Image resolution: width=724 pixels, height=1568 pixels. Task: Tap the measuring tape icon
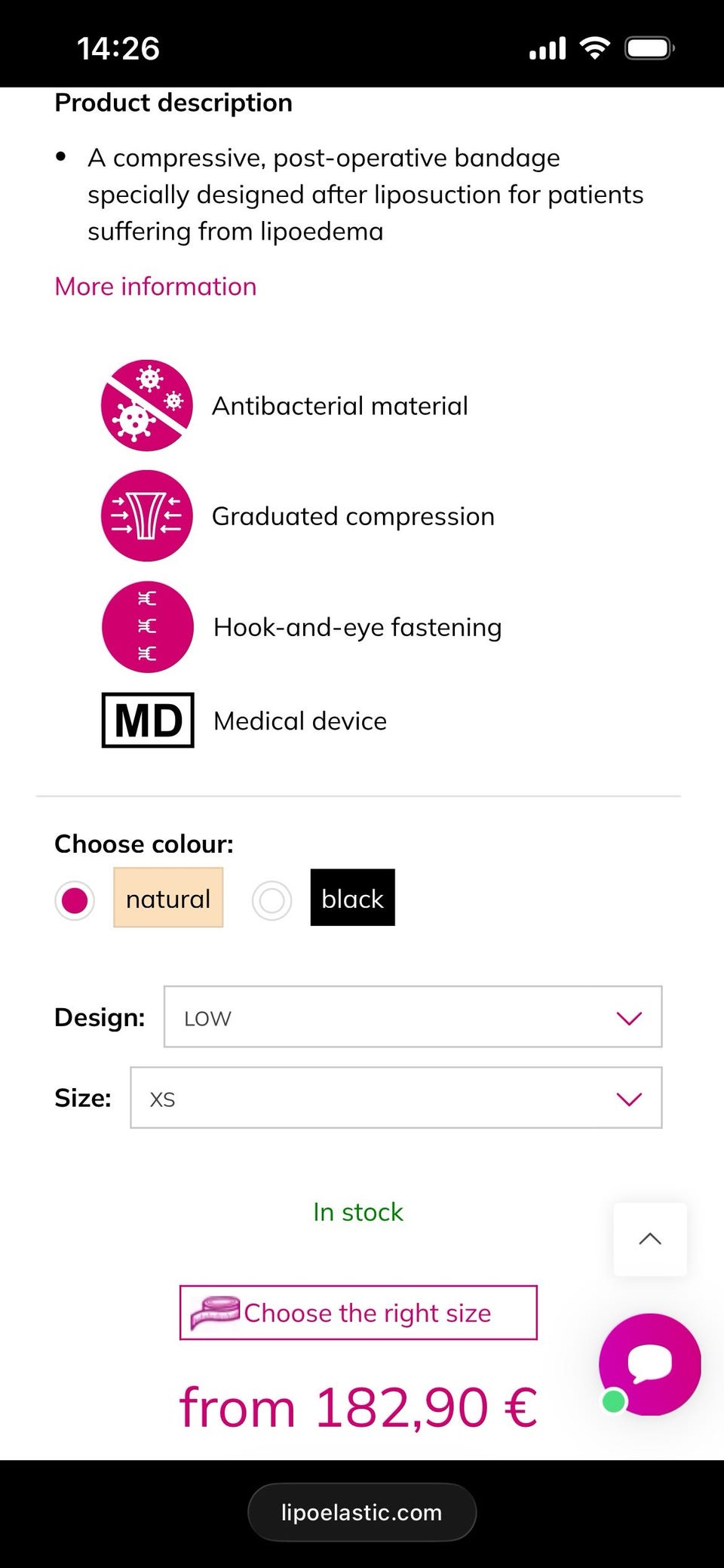[x=215, y=1313]
